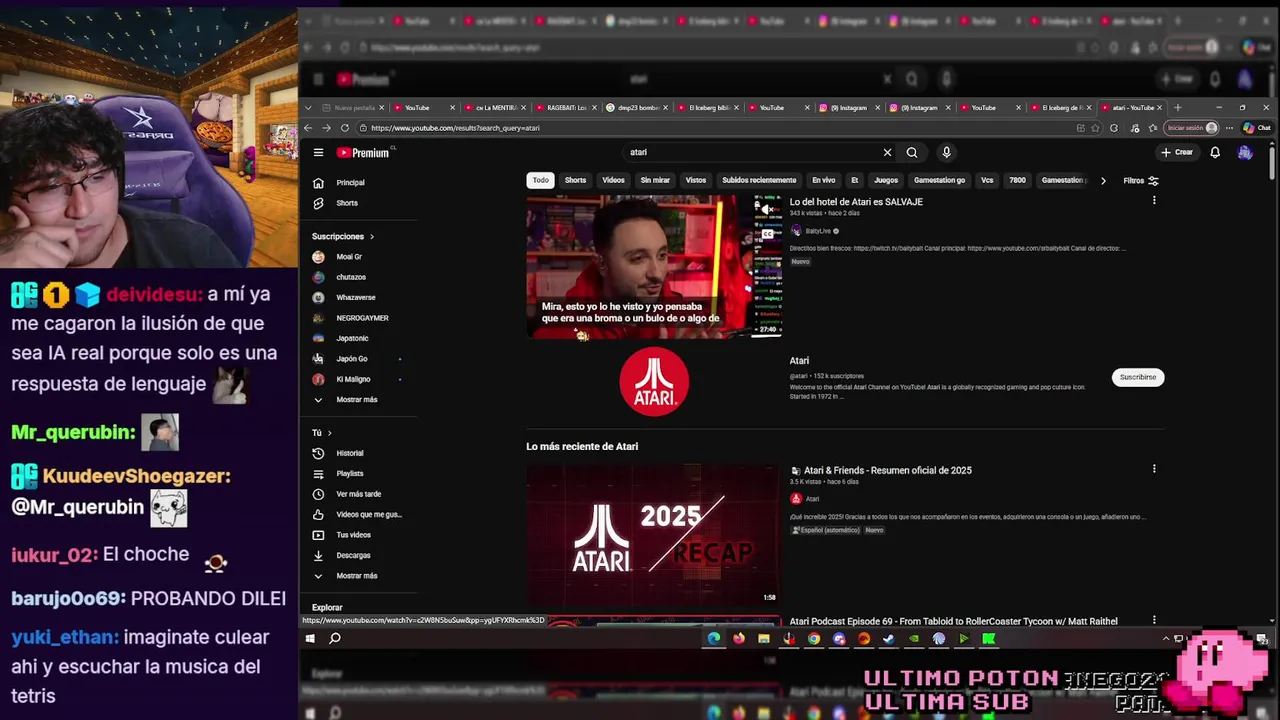Open the YouTube notifications bell

point(1215,153)
